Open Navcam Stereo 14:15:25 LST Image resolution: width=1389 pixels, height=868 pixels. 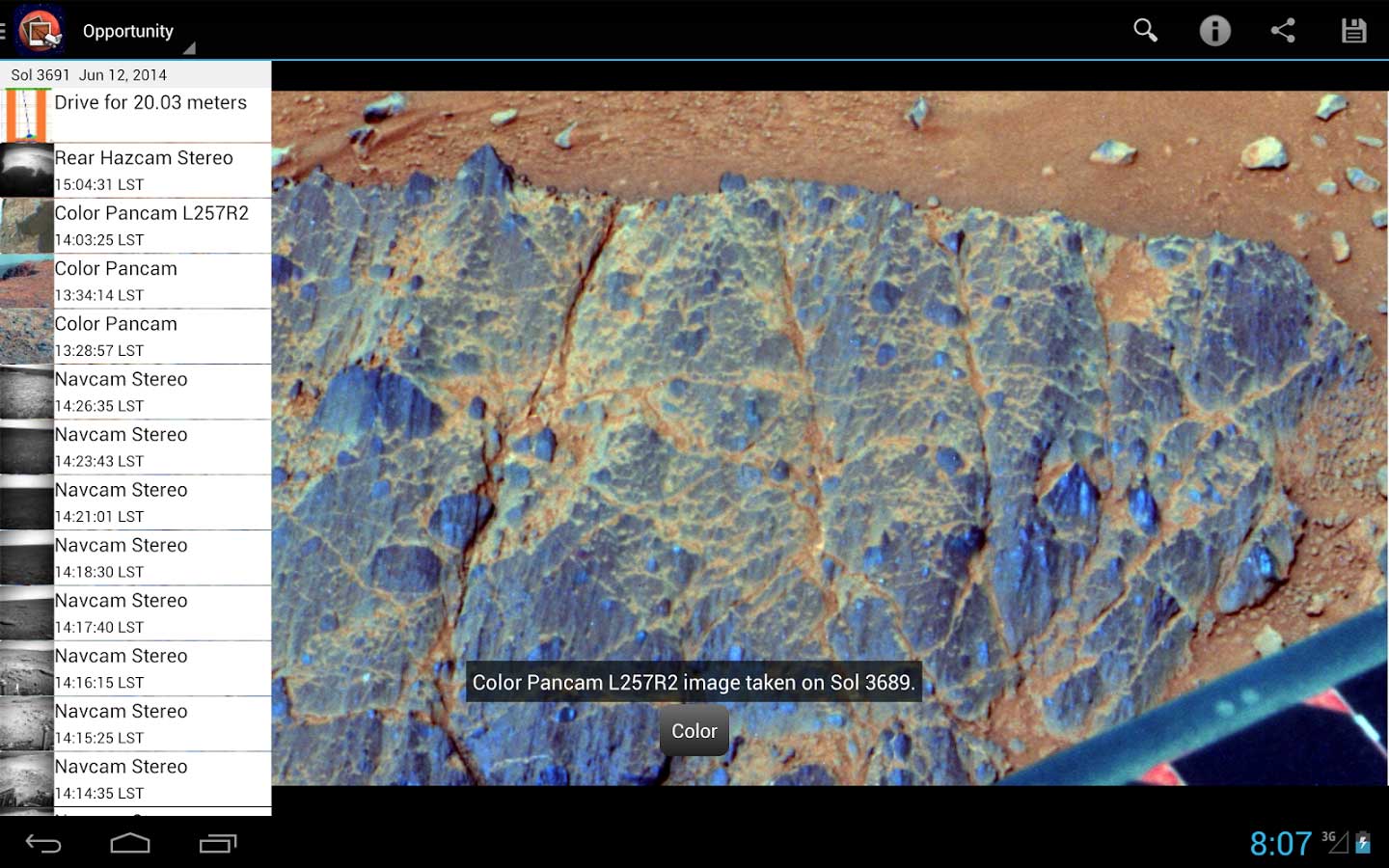135,723
